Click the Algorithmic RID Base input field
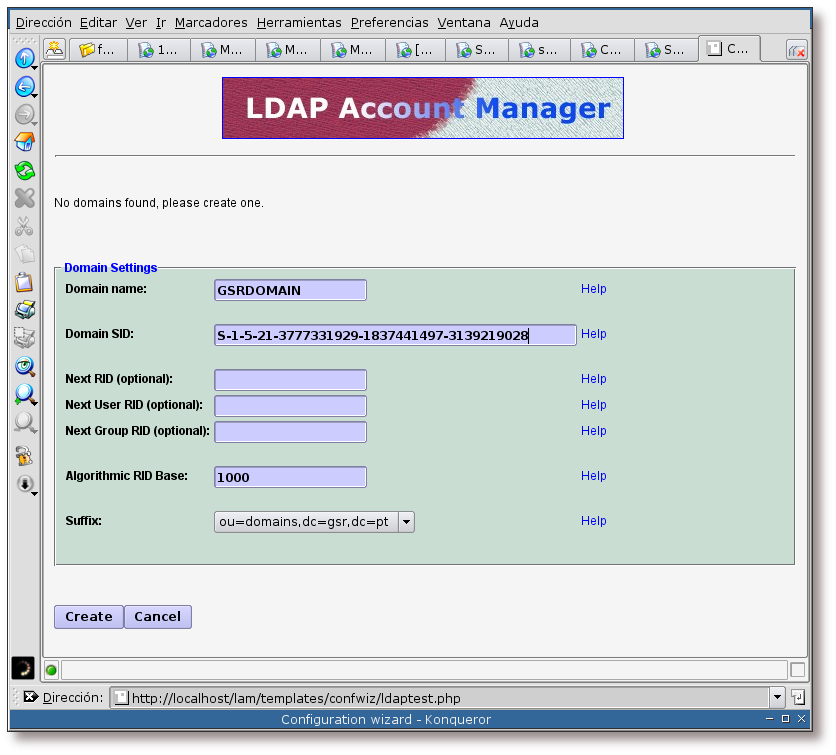Screen dimensions: 836x755 click(x=290, y=477)
